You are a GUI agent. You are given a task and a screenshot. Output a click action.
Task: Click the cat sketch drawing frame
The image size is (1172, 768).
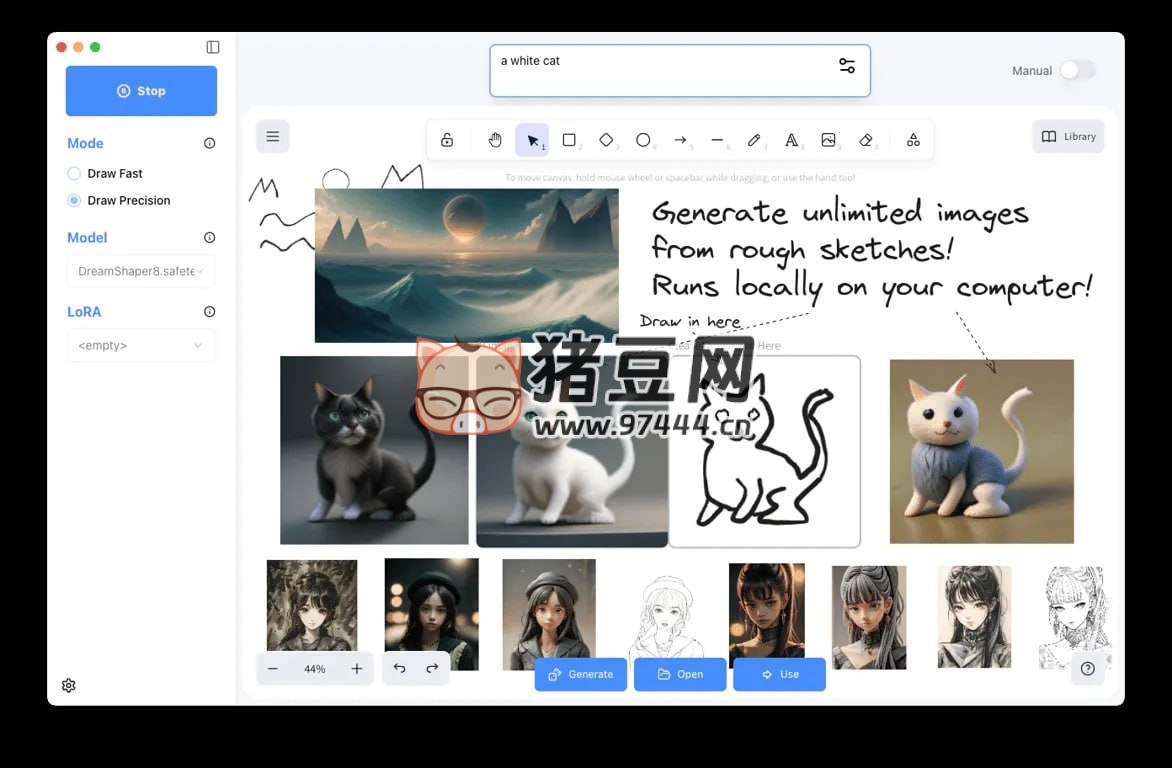click(765, 452)
